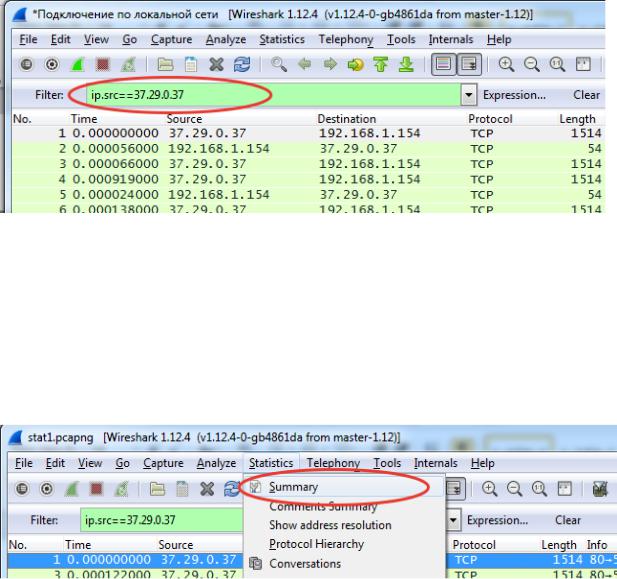Image resolution: width=617 pixels, height=579 pixels.
Task: Open the Statistics menu in stat1.pcapng window
Action: (x=271, y=463)
